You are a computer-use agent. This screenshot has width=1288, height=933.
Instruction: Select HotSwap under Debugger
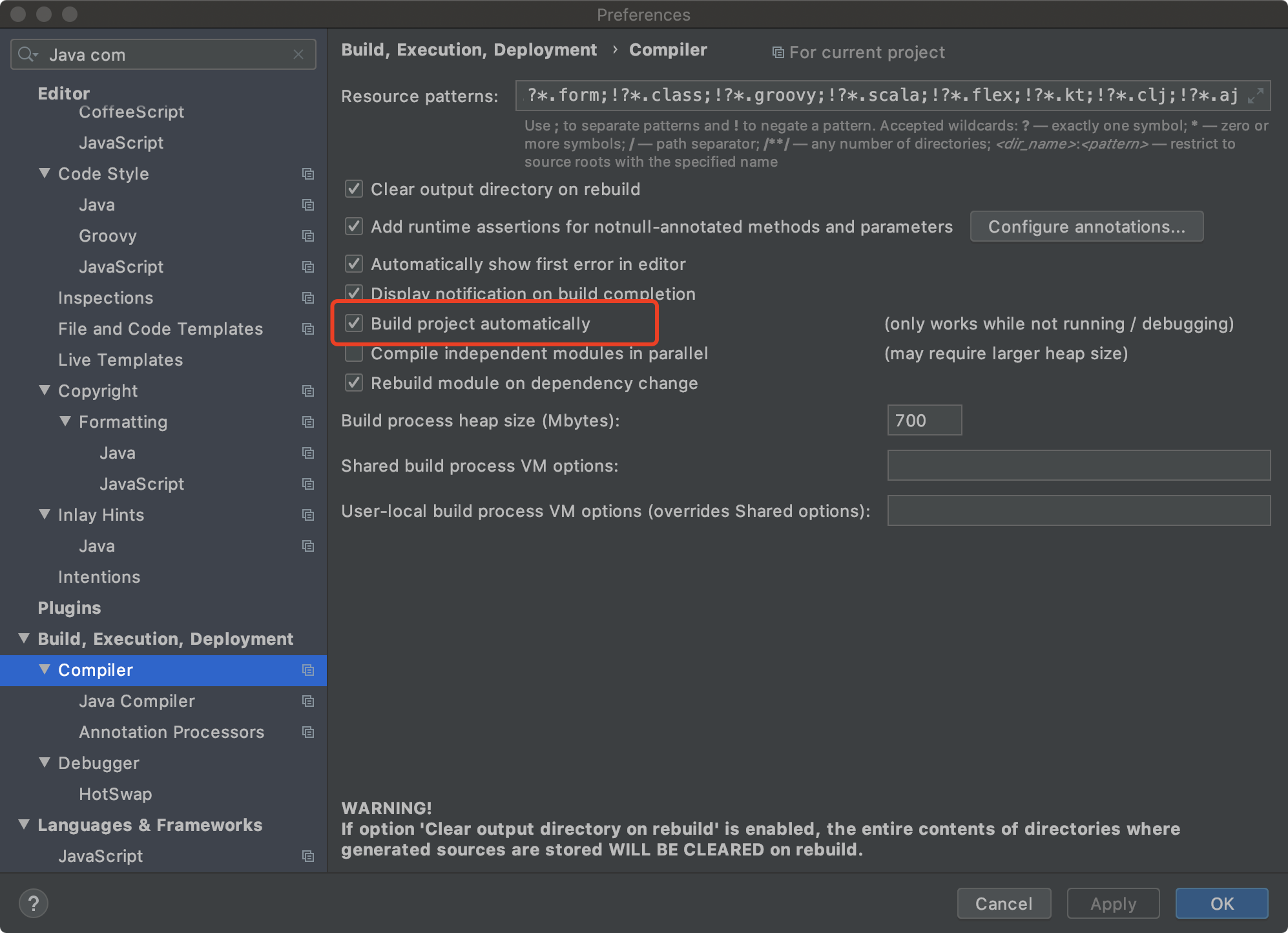[x=115, y=794]
